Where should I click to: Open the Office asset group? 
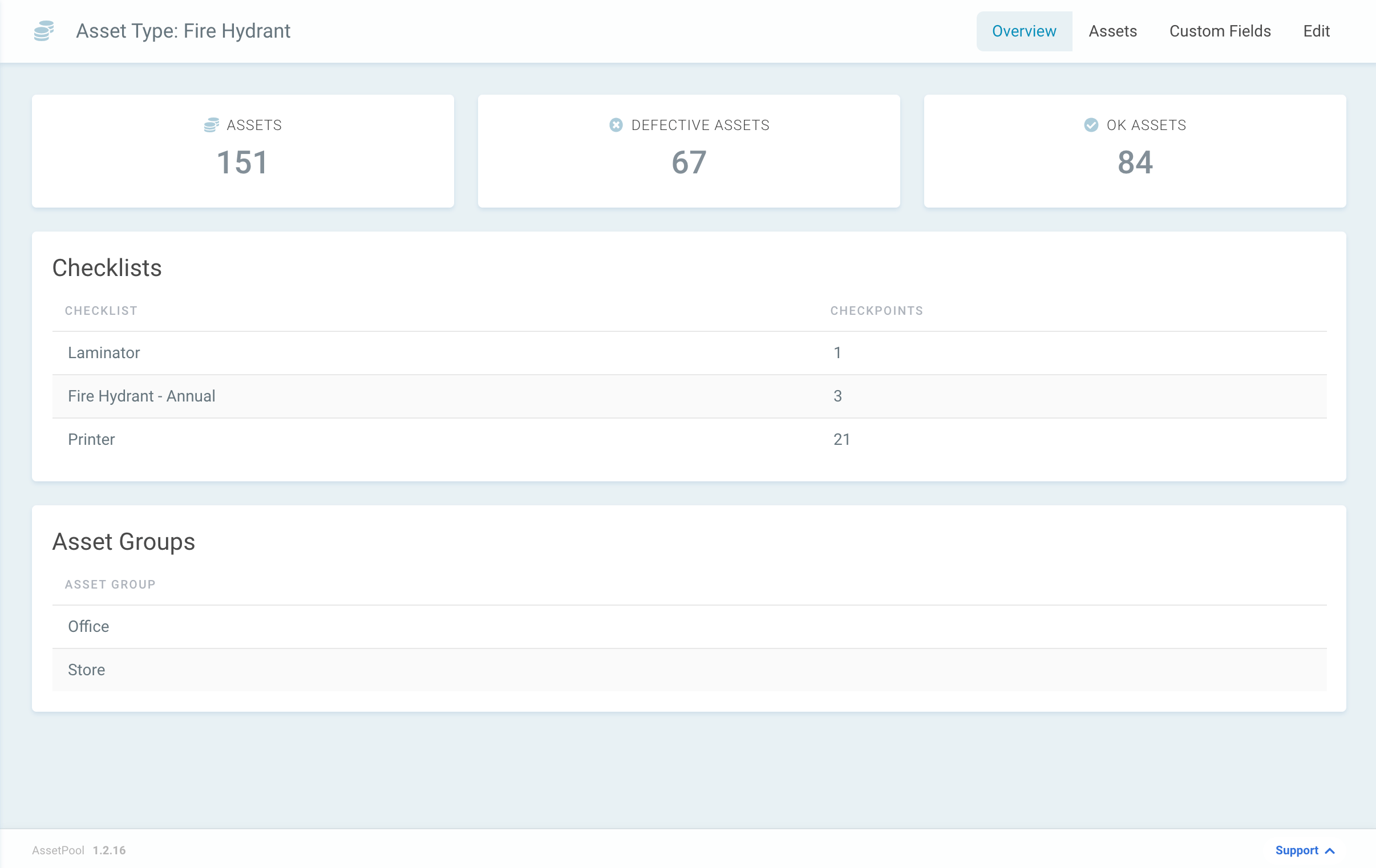coord(88,626)
